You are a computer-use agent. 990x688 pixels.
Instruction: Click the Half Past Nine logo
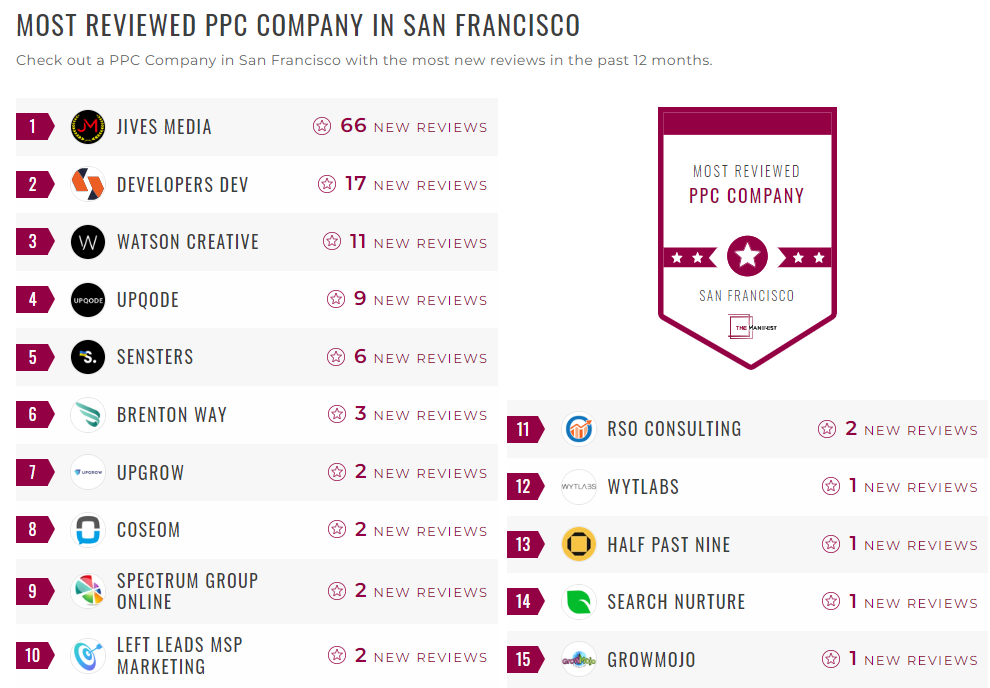[578, 544]
